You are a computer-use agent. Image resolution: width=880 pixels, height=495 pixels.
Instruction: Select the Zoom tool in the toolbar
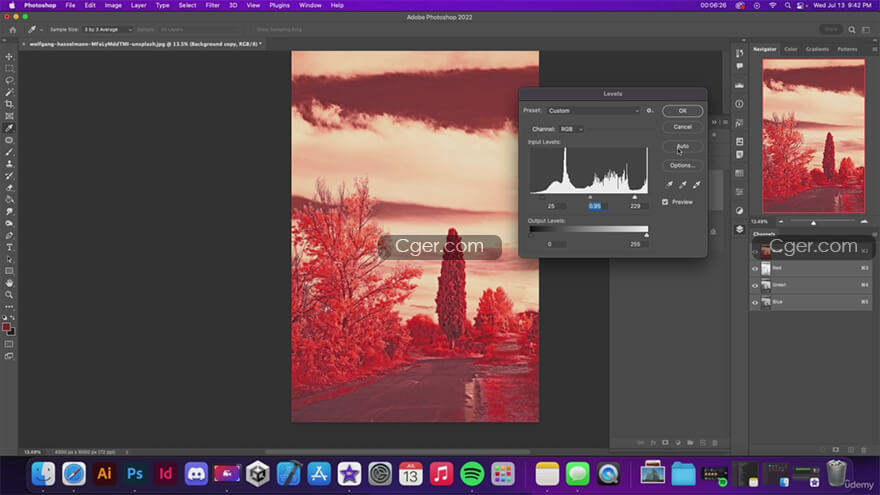click(x=9, y=295)
